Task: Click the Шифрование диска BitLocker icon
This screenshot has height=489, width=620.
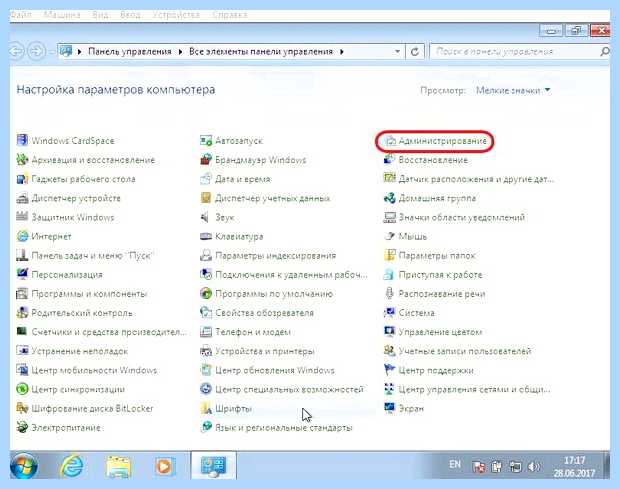Action: click(22, 408)
